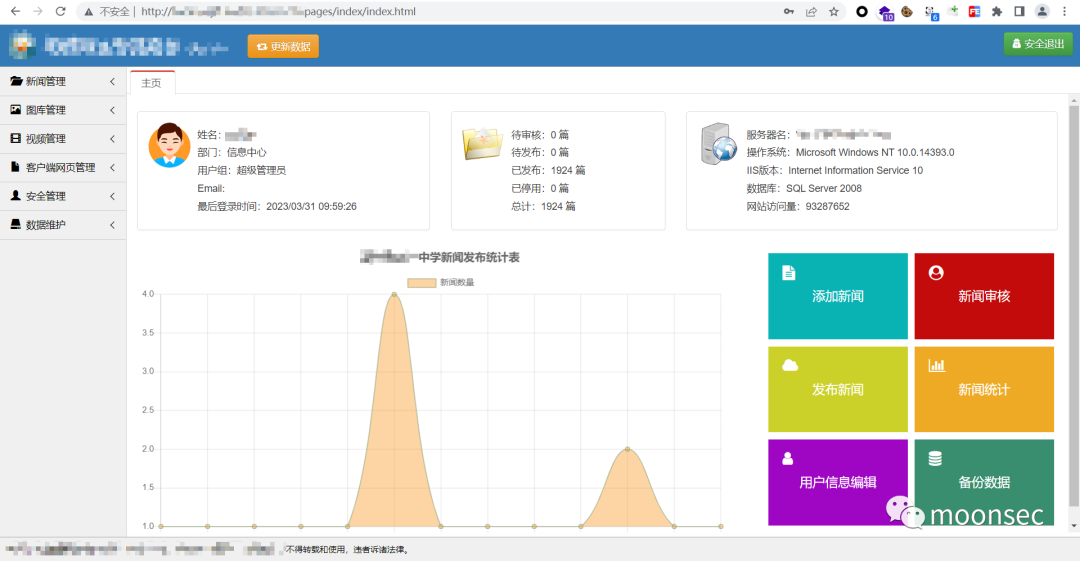Screen dimensions: 1080x561
Task: Click the 总计: 1924 篇 text
Action: (x=543, y=206)
